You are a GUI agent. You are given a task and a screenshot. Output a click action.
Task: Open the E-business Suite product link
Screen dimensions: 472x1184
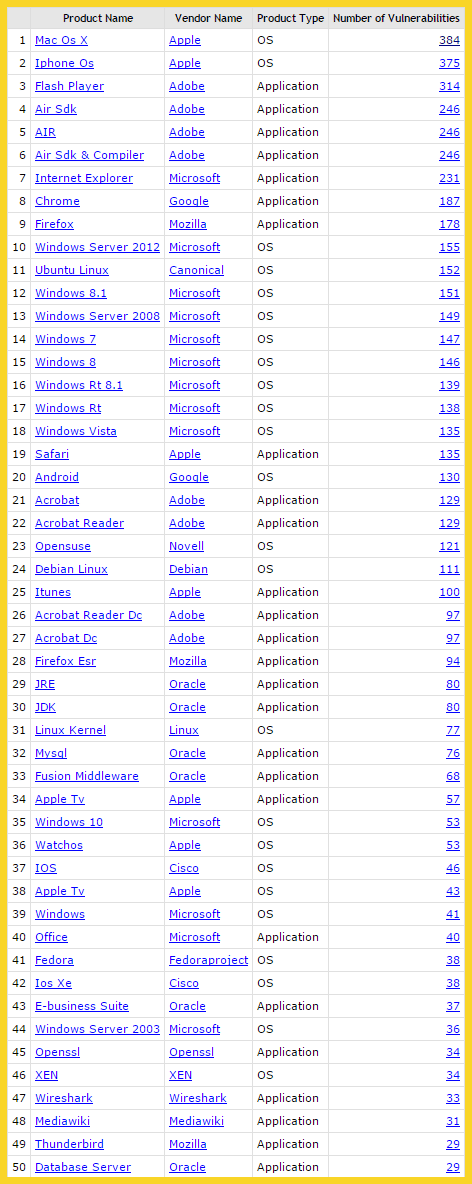click(x=82, y=1007)
